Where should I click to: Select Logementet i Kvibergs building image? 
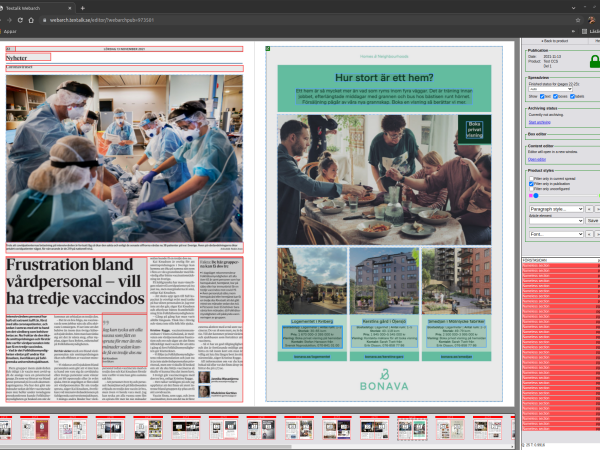pos(312,281)
